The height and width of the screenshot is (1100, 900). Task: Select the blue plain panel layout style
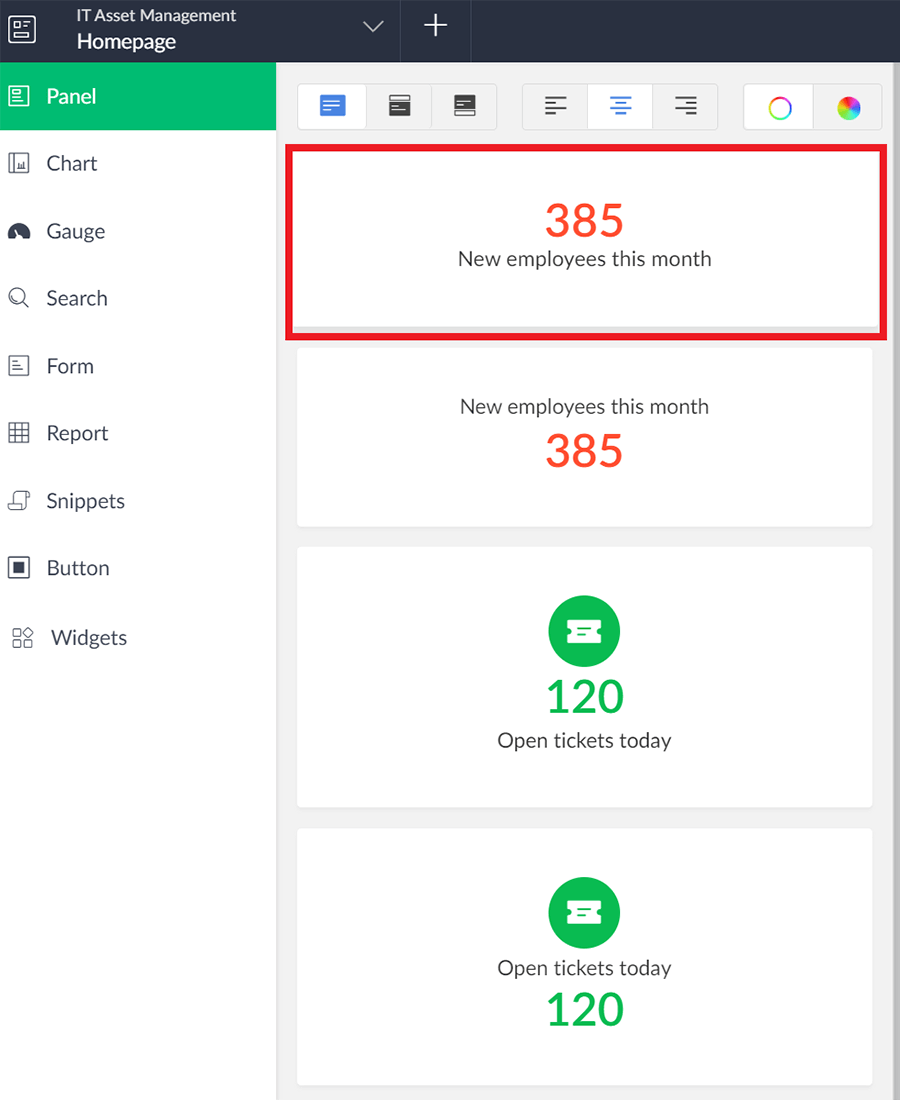[x=333, y=107]
